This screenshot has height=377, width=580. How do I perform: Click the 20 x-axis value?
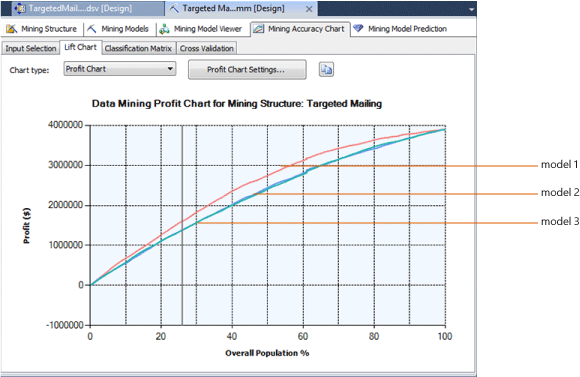pyautogui.click(x=161, y=336)
